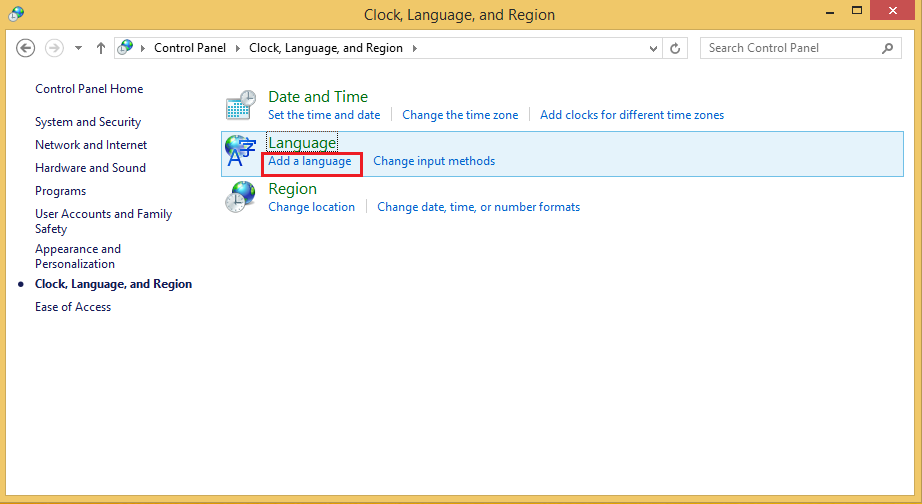
Task: Go to System and Security category
Action: point(88,122)
